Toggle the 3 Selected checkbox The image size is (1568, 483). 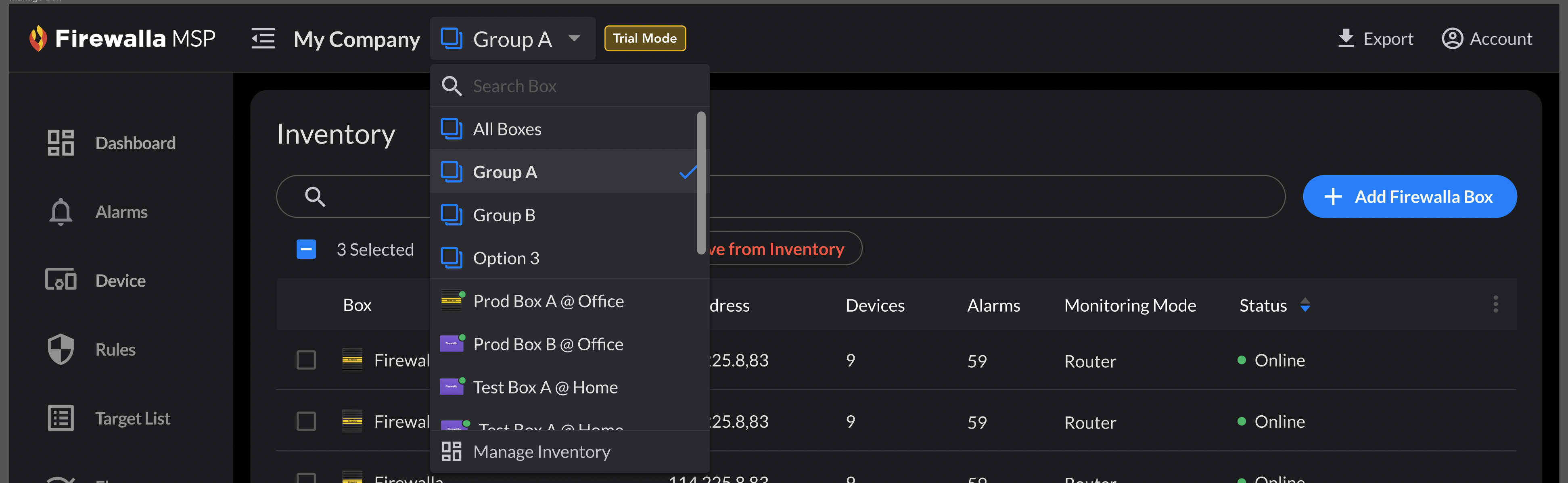tap(306, 249)
